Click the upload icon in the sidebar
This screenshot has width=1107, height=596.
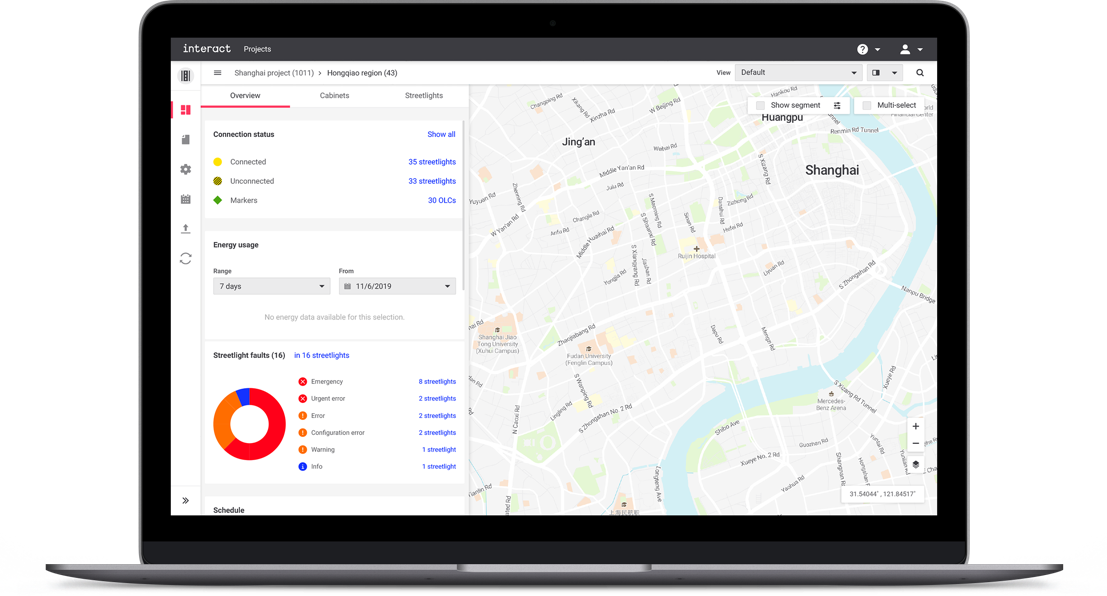click(x=186, y=229)
